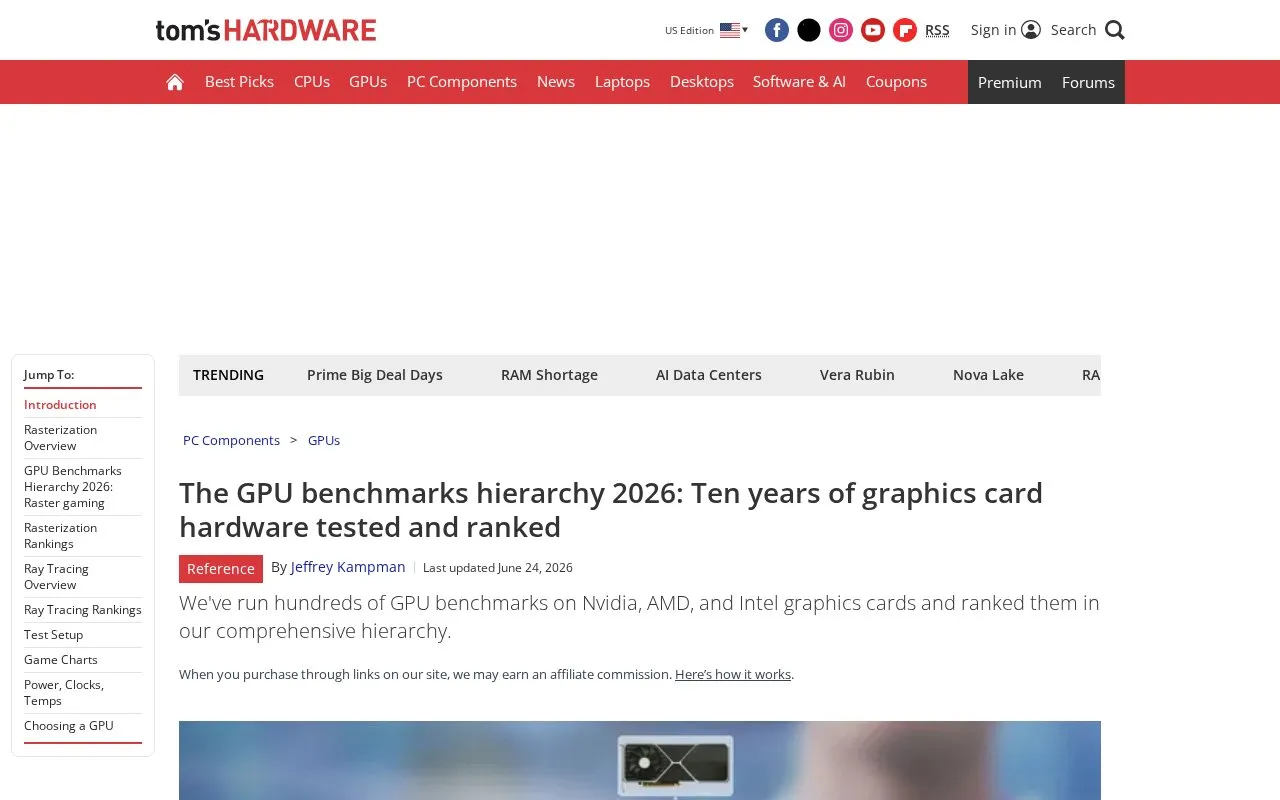
Task: Open the "Here's how it works" link
Action: click(733, 674)
